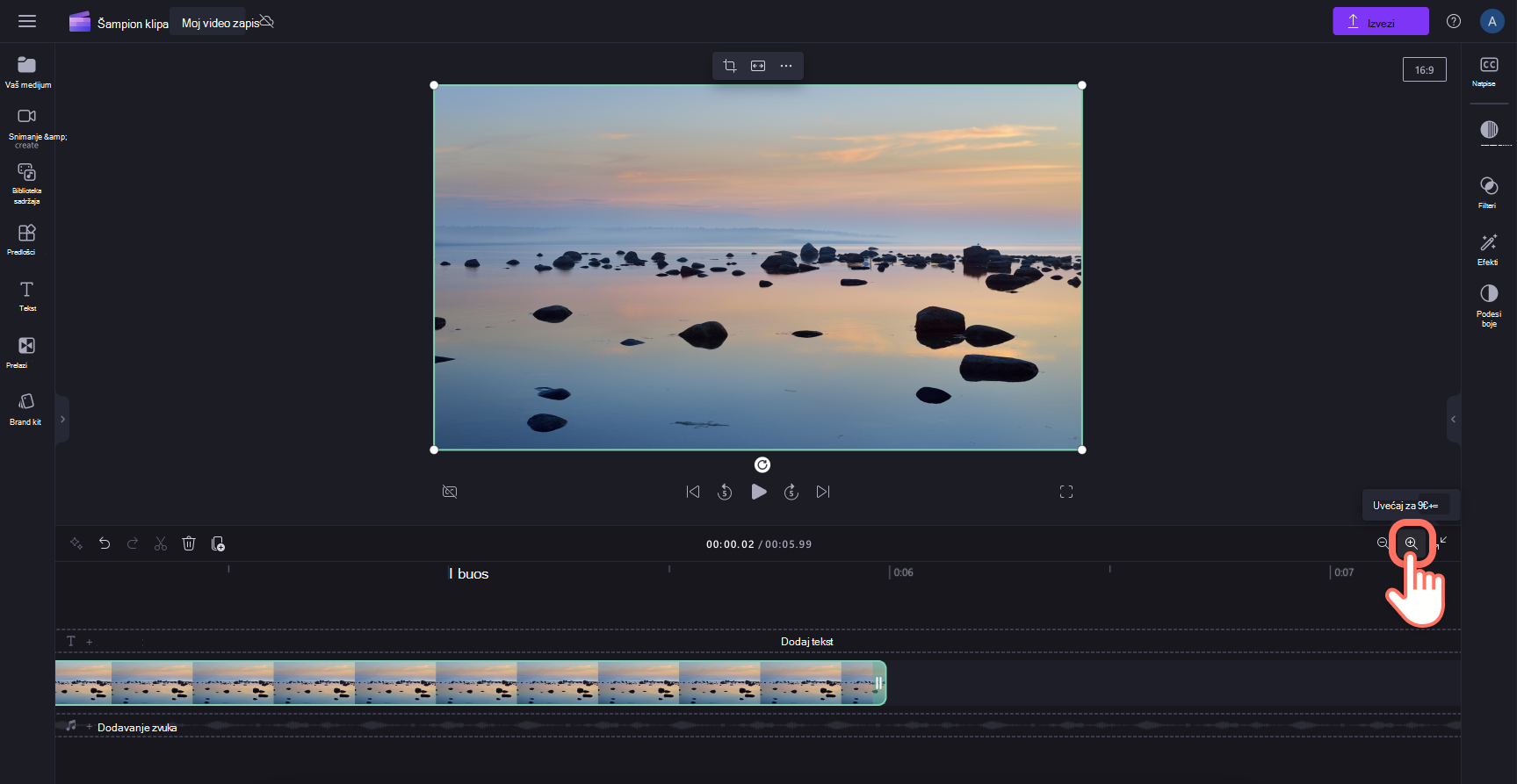Click the fit-to-frame icon above preview
Screen dimensions: 1517x784
click(x=758, y=66)
